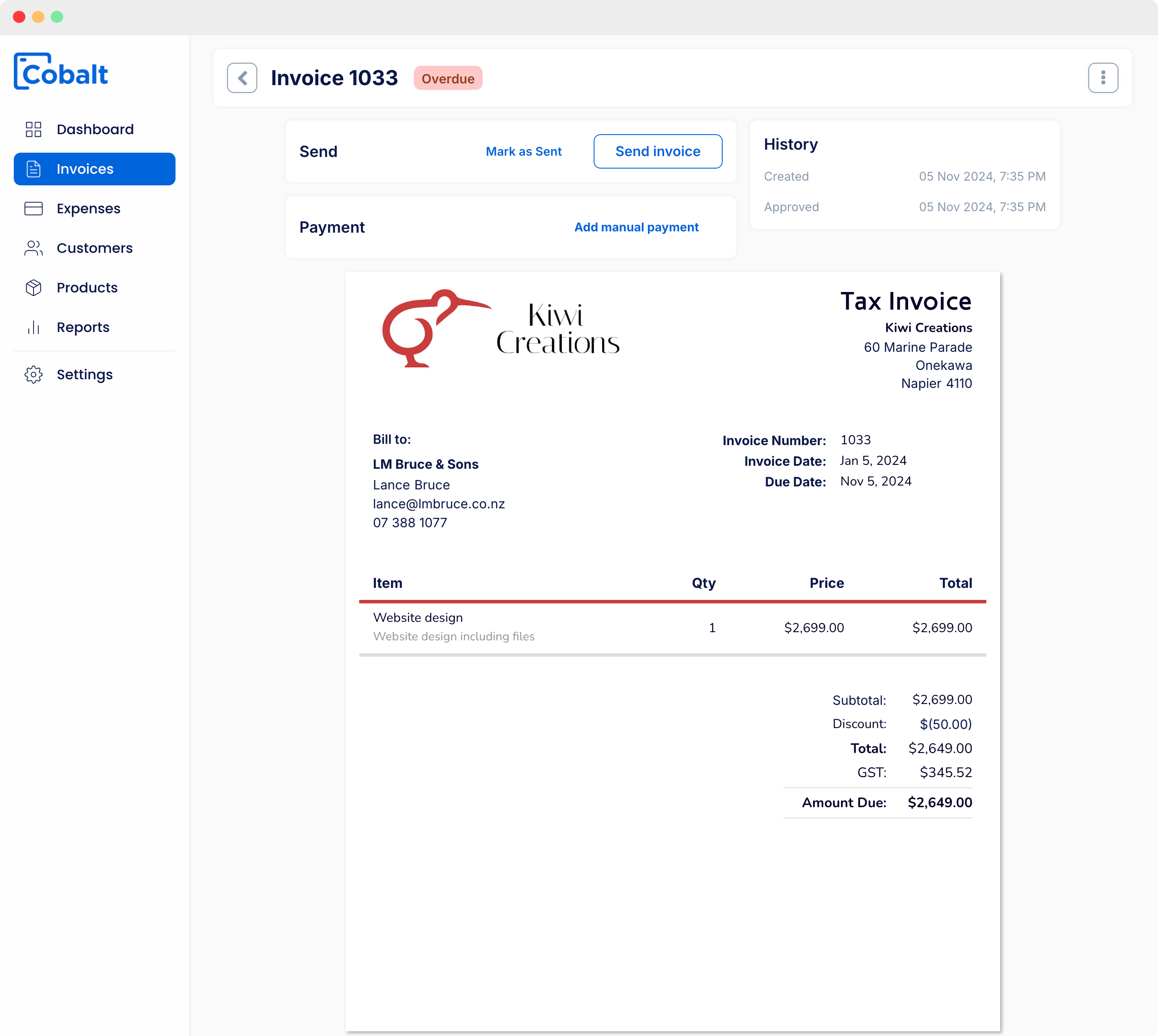Click the Overdue status badge
Screen dimensions: 1158x1036
(448, 78)
